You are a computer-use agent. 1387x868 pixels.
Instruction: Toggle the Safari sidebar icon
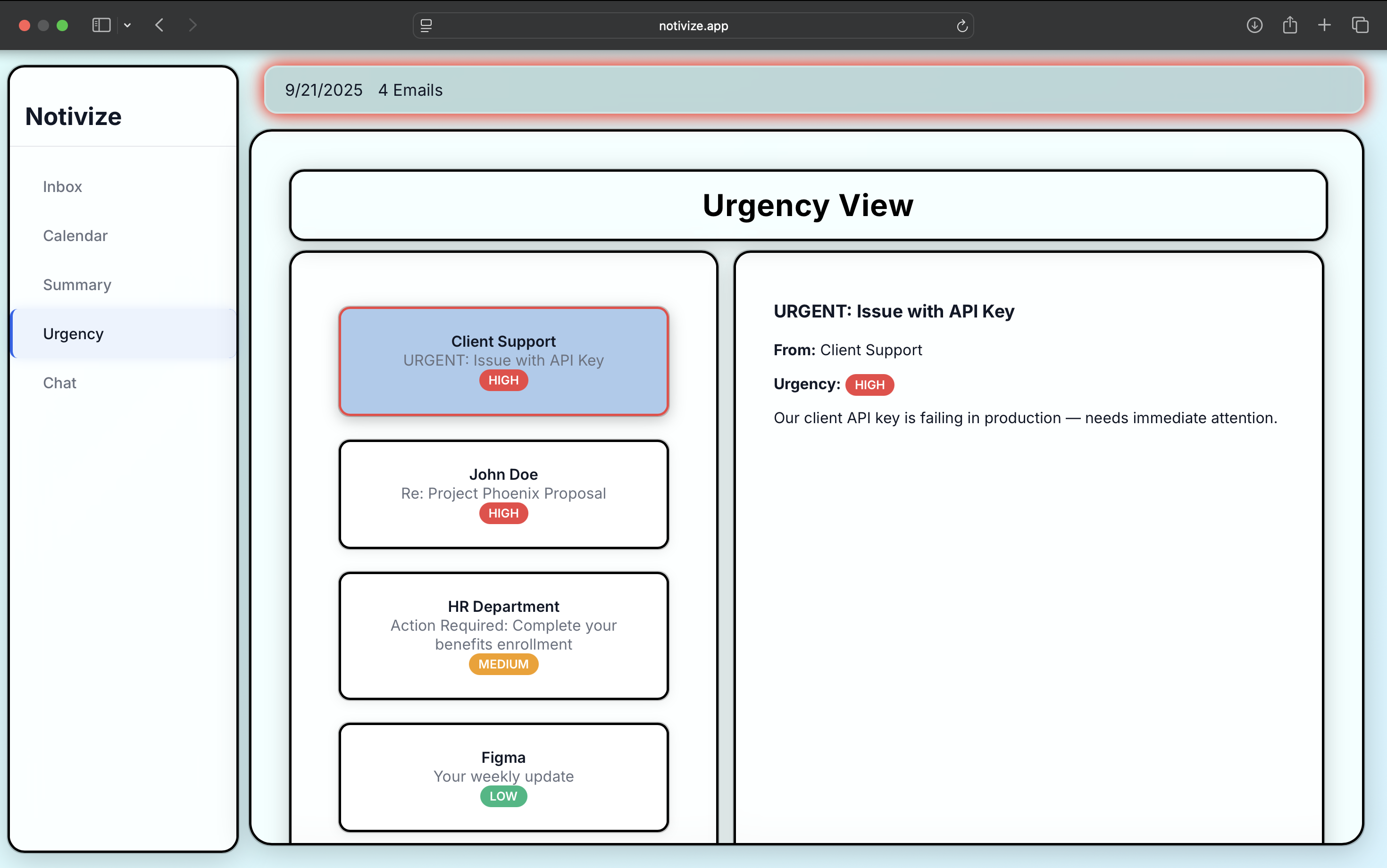coord(101,25)
